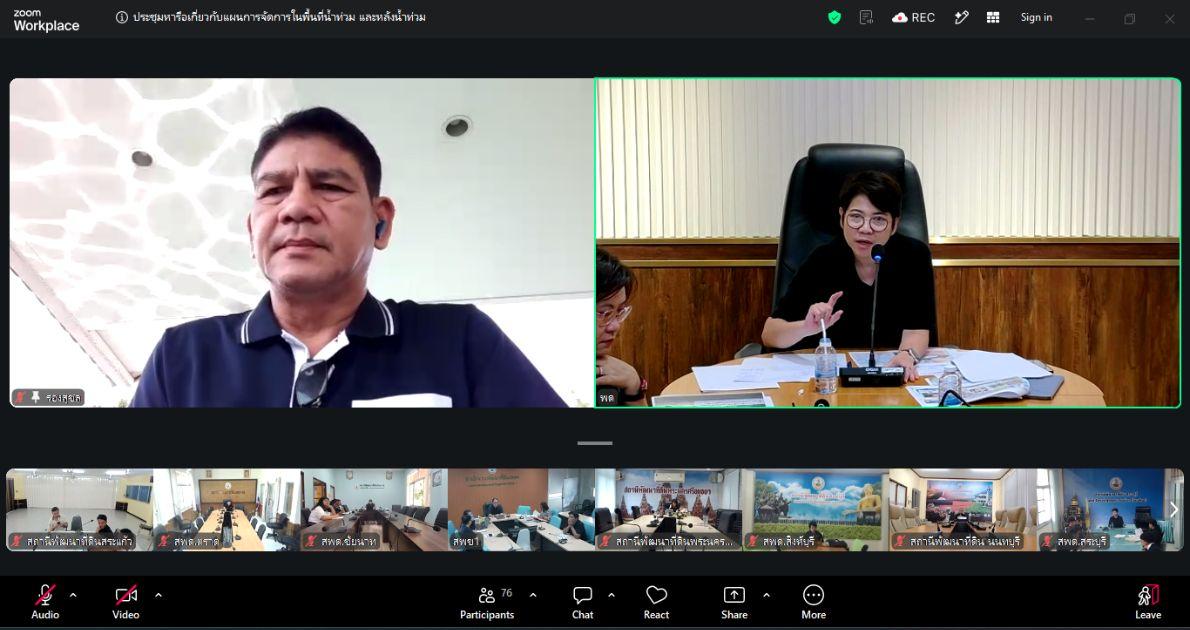Click Share screen button
This screenshot has height=630, width=1190.
click(734, 603)
